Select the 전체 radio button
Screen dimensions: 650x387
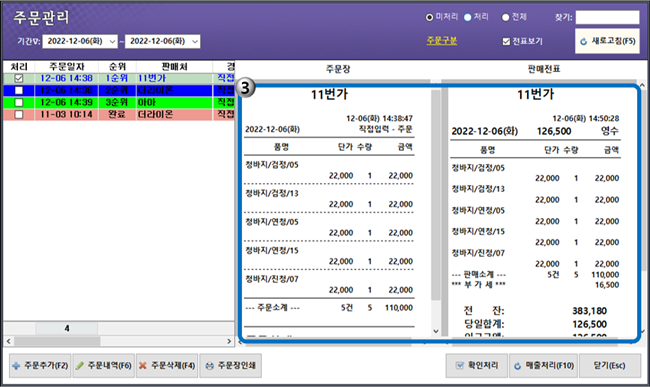pos(505,17)
